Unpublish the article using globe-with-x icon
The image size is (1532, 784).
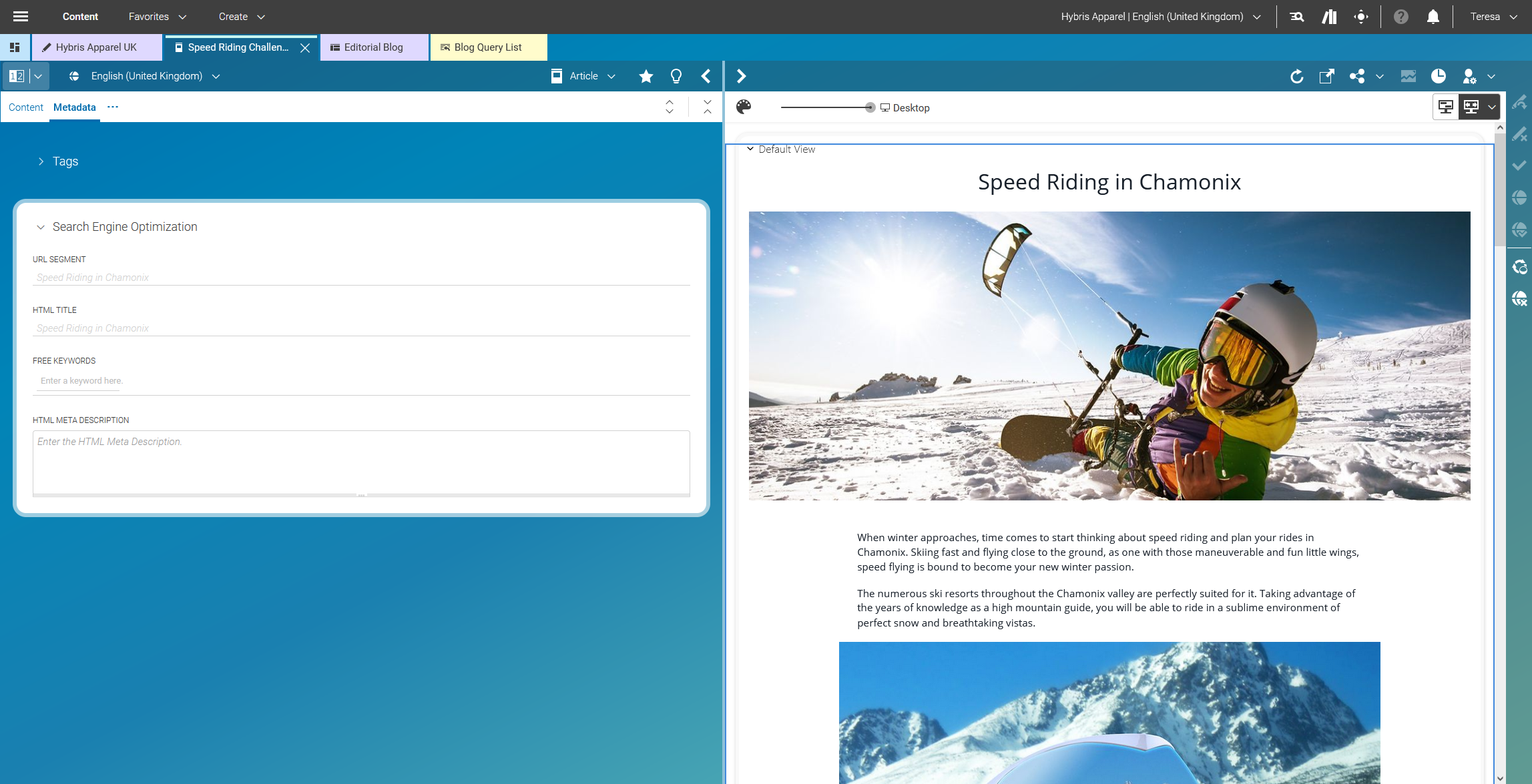tap(1520, 298)
